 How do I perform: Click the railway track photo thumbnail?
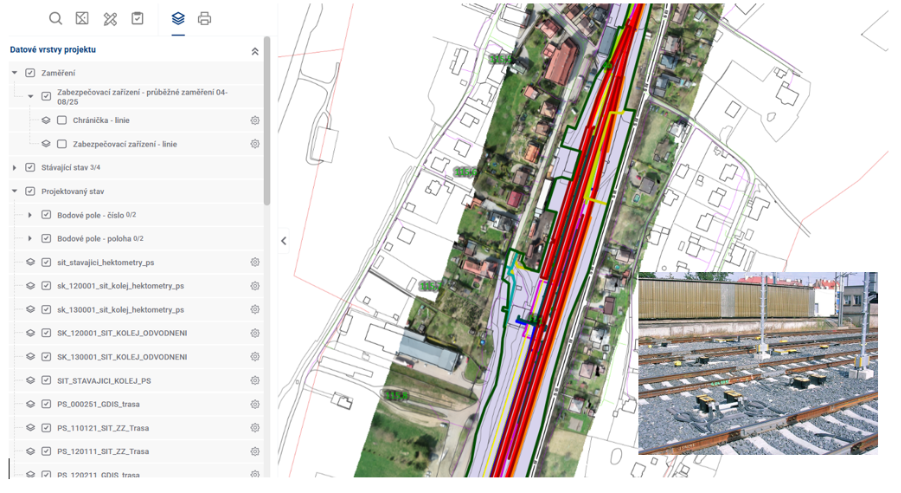tap(757, 363)
